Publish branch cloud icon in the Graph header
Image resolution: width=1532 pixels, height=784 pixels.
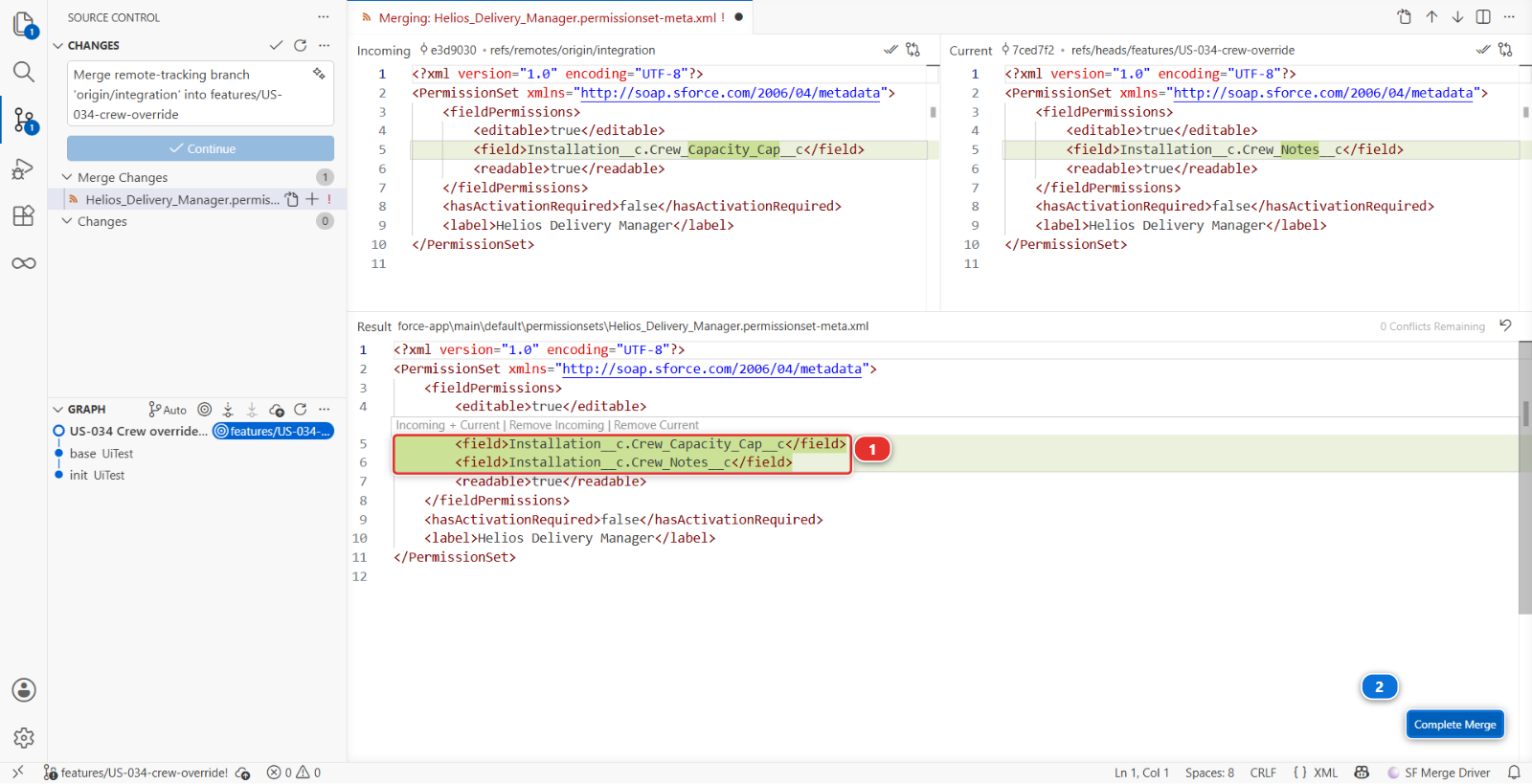point(277,409)
